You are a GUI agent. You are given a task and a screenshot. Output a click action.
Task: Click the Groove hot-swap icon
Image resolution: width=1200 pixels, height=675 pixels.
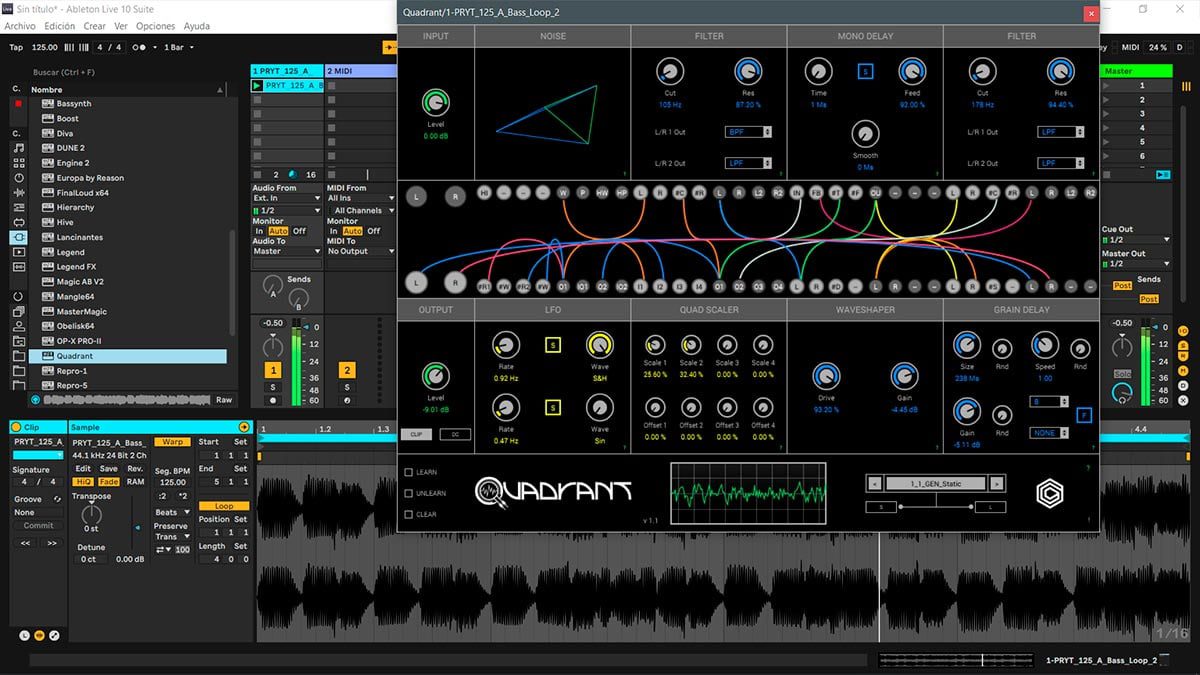point(57,499)
